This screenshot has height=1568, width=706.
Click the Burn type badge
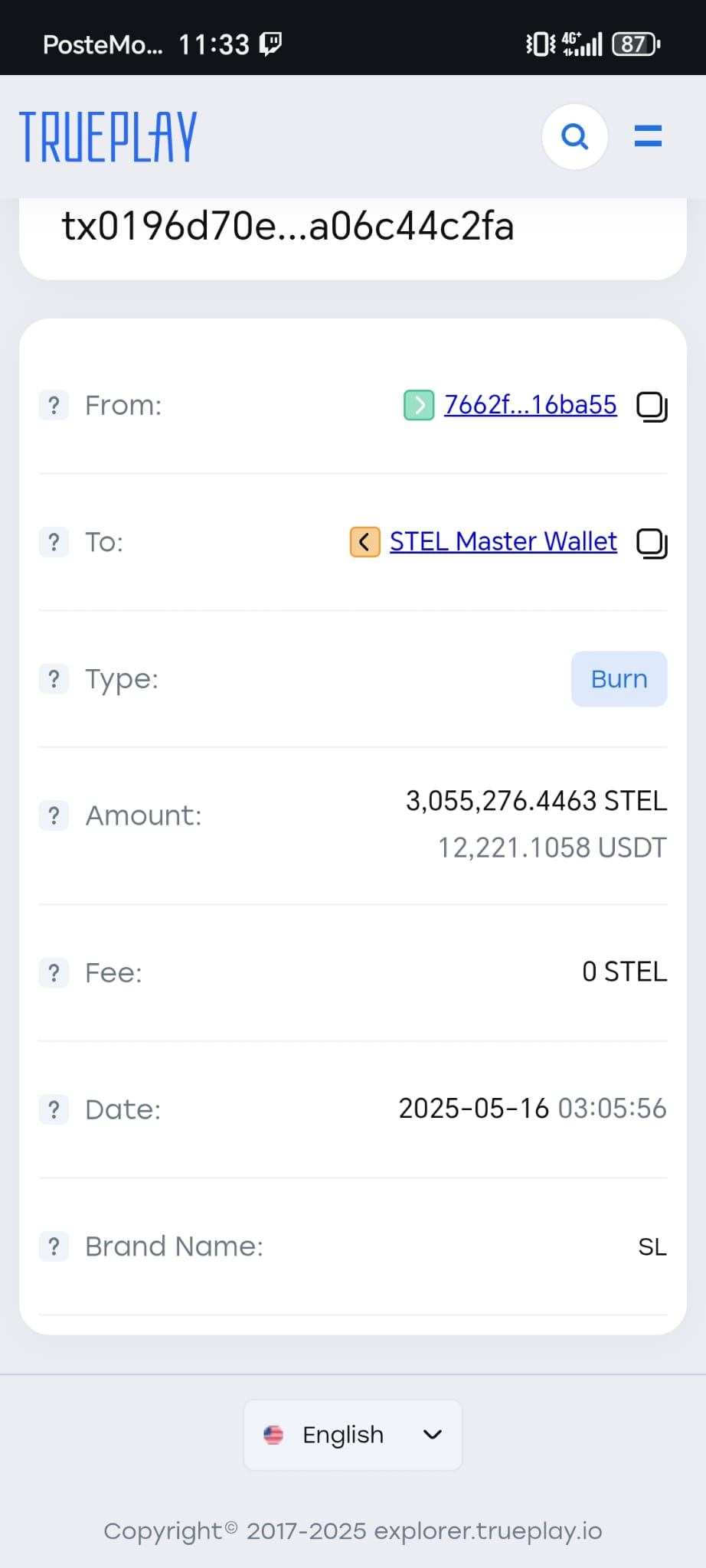[x=619, y=679]
